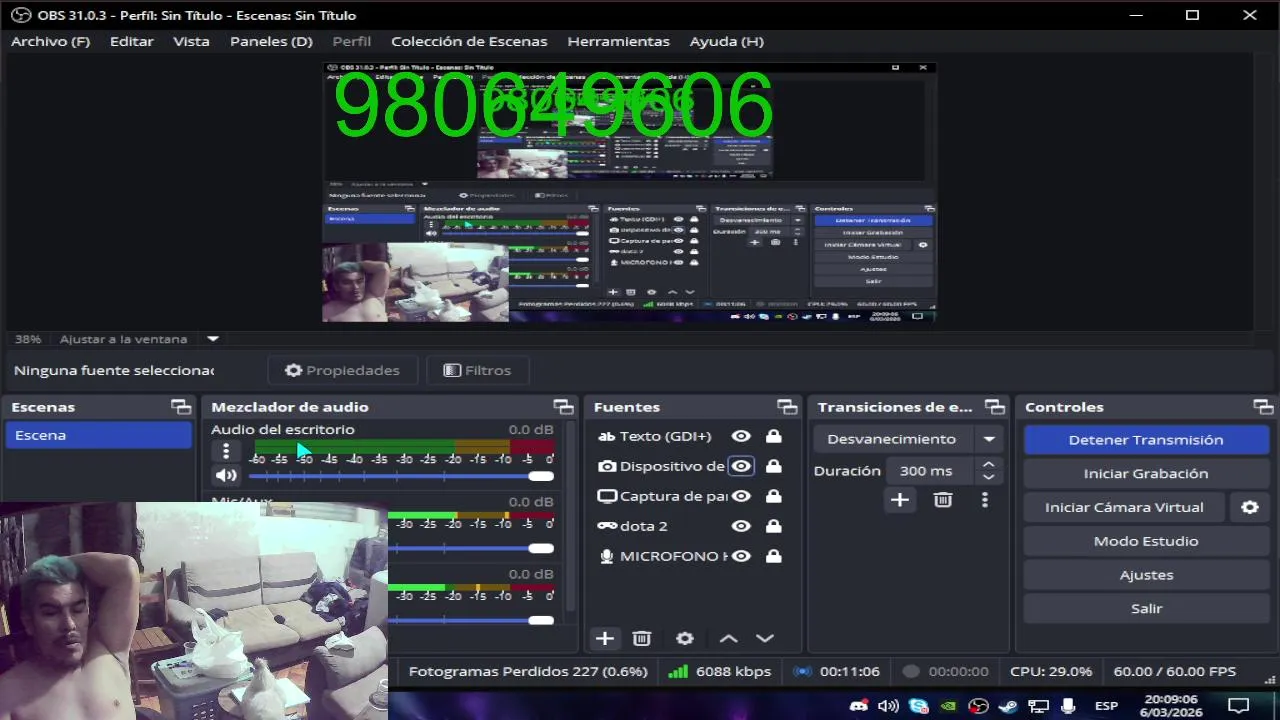Increase transition duration with up stepper
This screenshot has height=720, width=1280.
[x=989, y=464]
